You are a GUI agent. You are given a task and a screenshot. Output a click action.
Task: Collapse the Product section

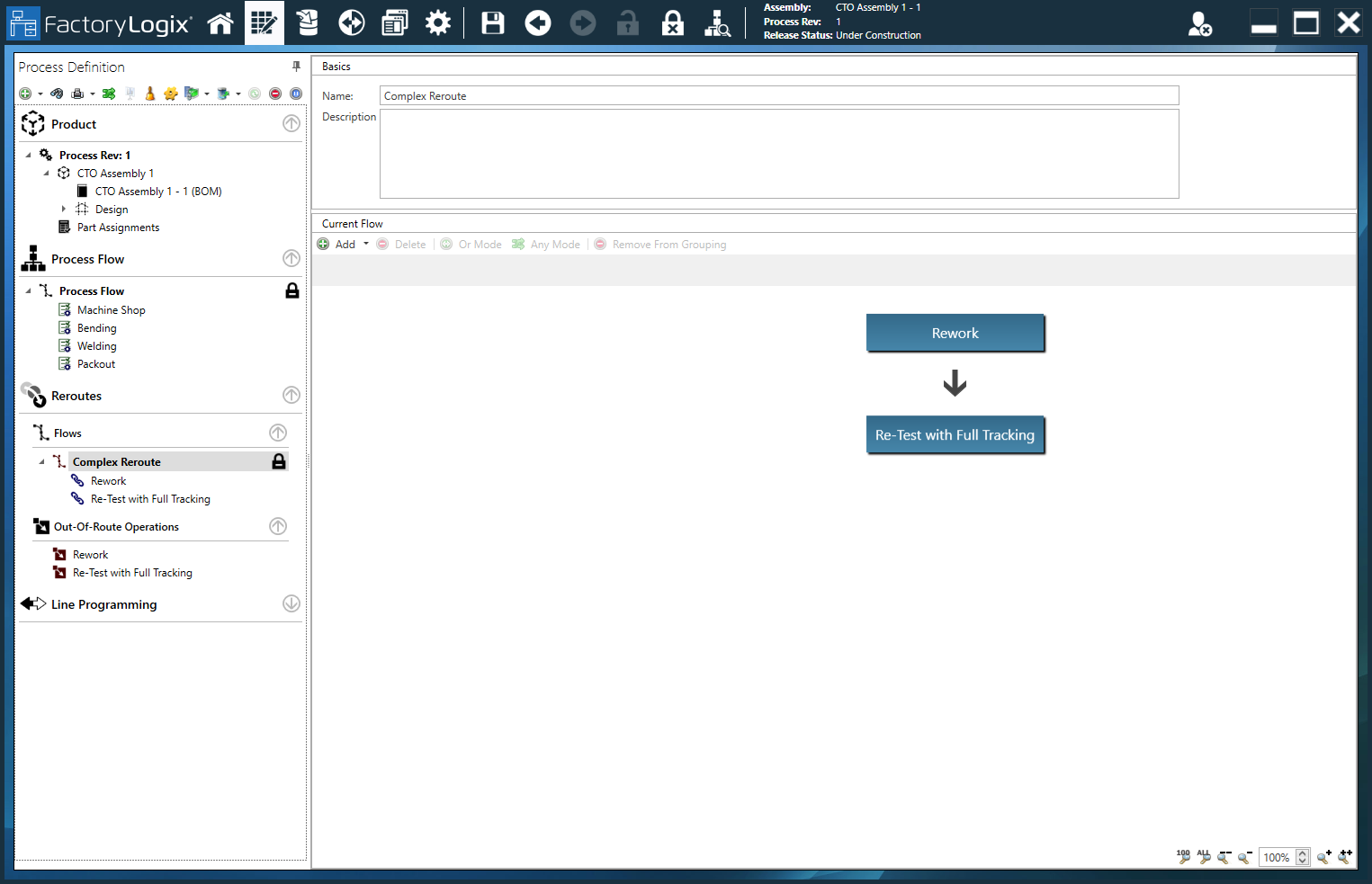click(x=291, y=124)
